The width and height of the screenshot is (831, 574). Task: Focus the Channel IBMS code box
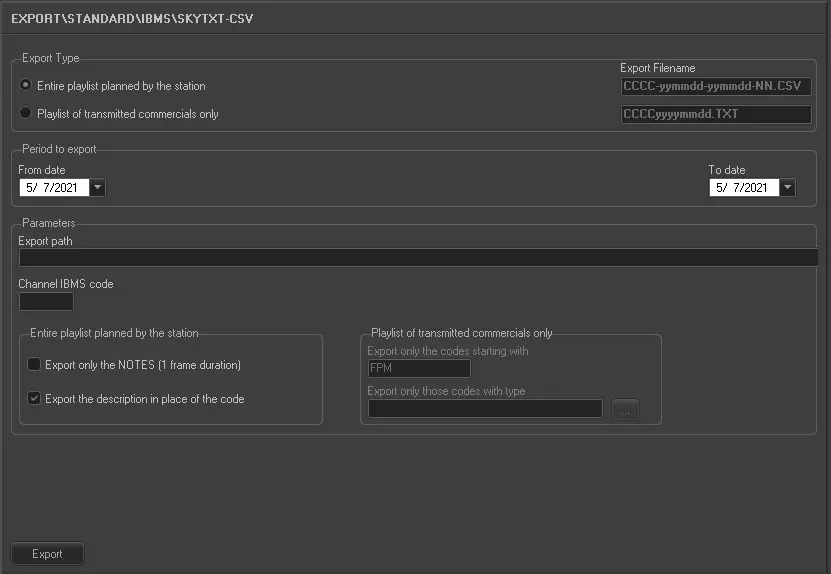point(46,301)
